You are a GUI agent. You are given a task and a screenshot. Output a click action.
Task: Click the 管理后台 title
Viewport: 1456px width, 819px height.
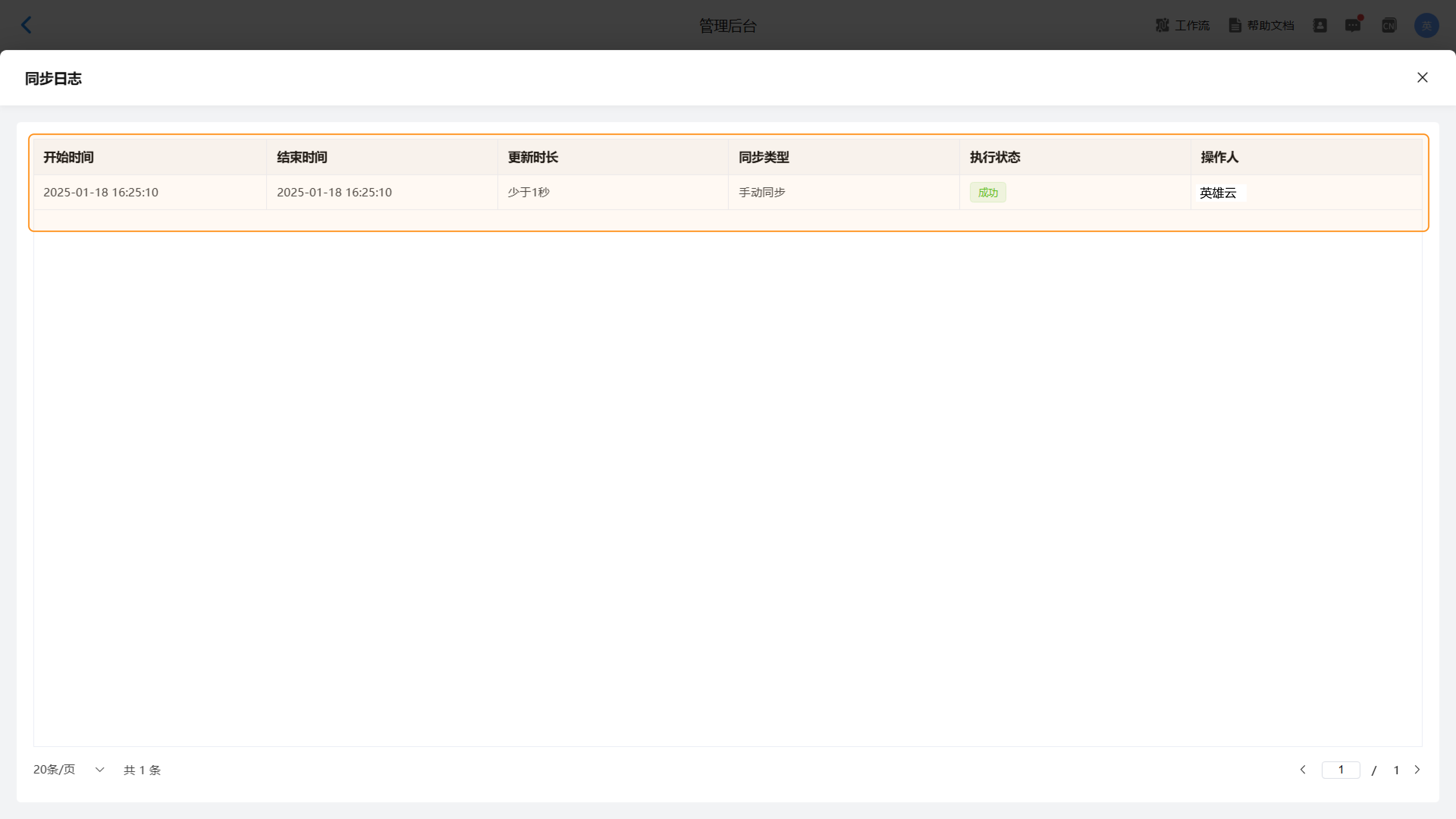(x=728, y=25)
